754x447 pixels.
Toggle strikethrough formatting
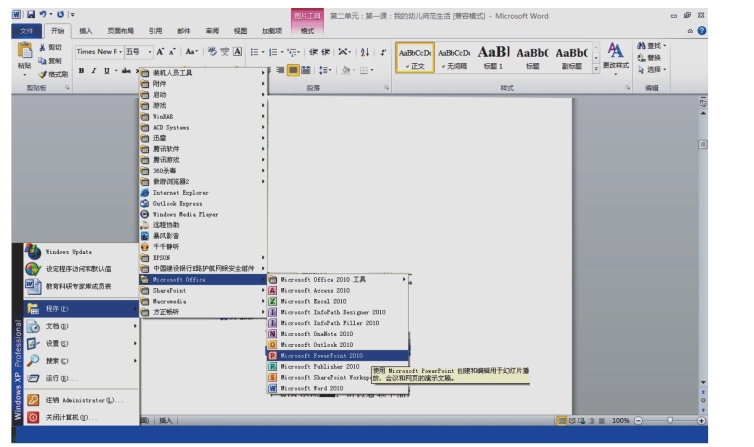(x=126, y=71)
